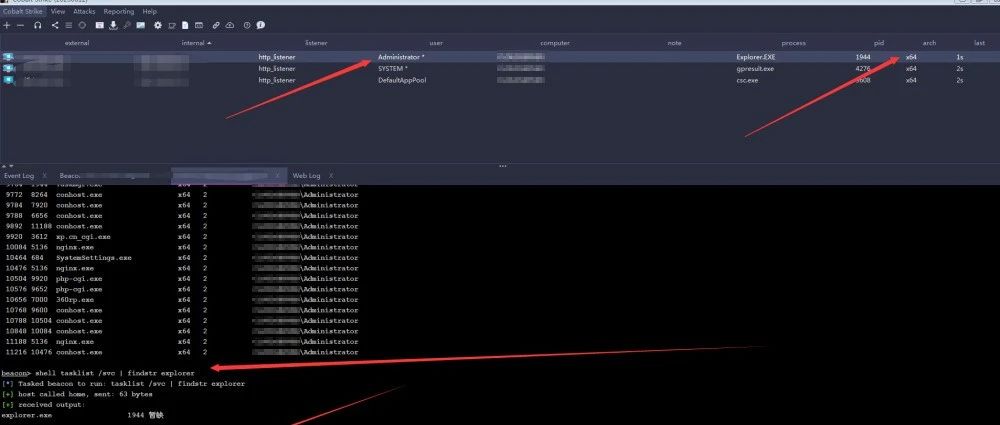Click the pid value 4276 in the session table
This screenshot has height=425, width=1000.
click(863, 68)
